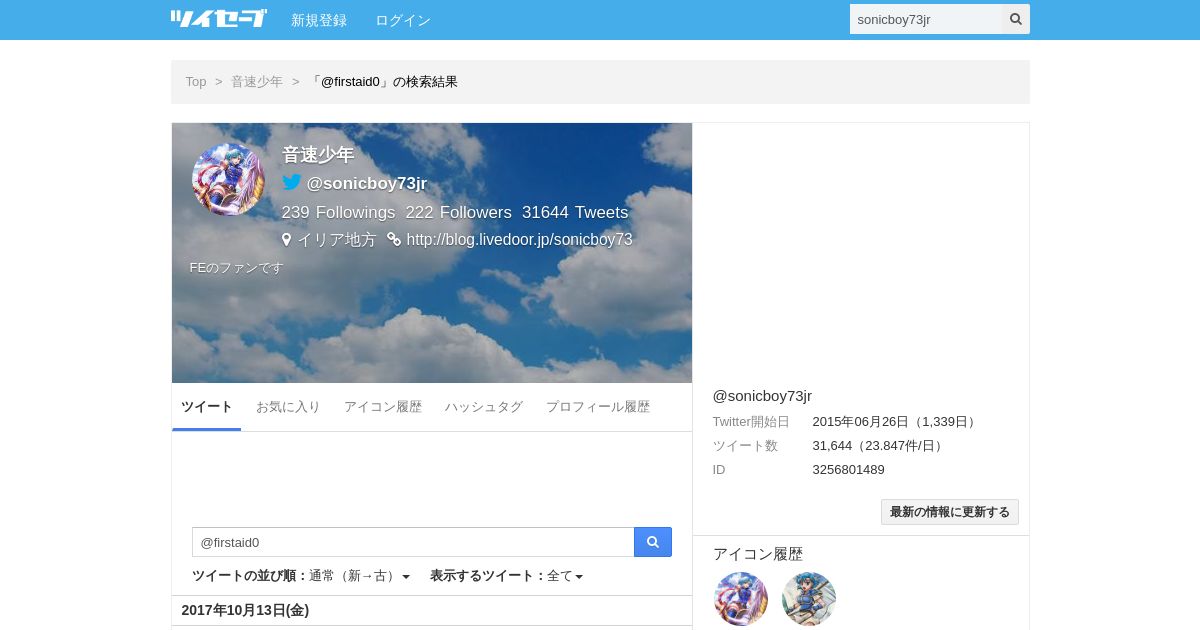1200x630 pixels.
Task: Click the アイコン履歴 sidebar heading
Action: [758, 554]
